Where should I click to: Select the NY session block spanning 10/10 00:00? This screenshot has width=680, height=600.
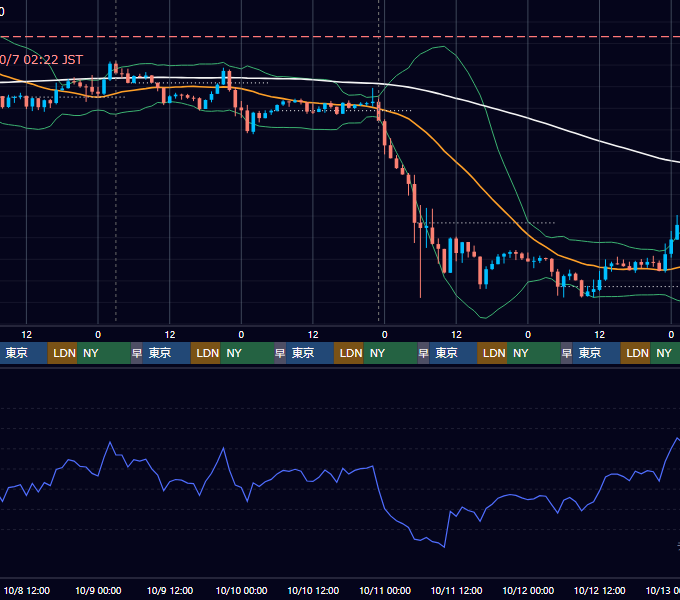247,353
